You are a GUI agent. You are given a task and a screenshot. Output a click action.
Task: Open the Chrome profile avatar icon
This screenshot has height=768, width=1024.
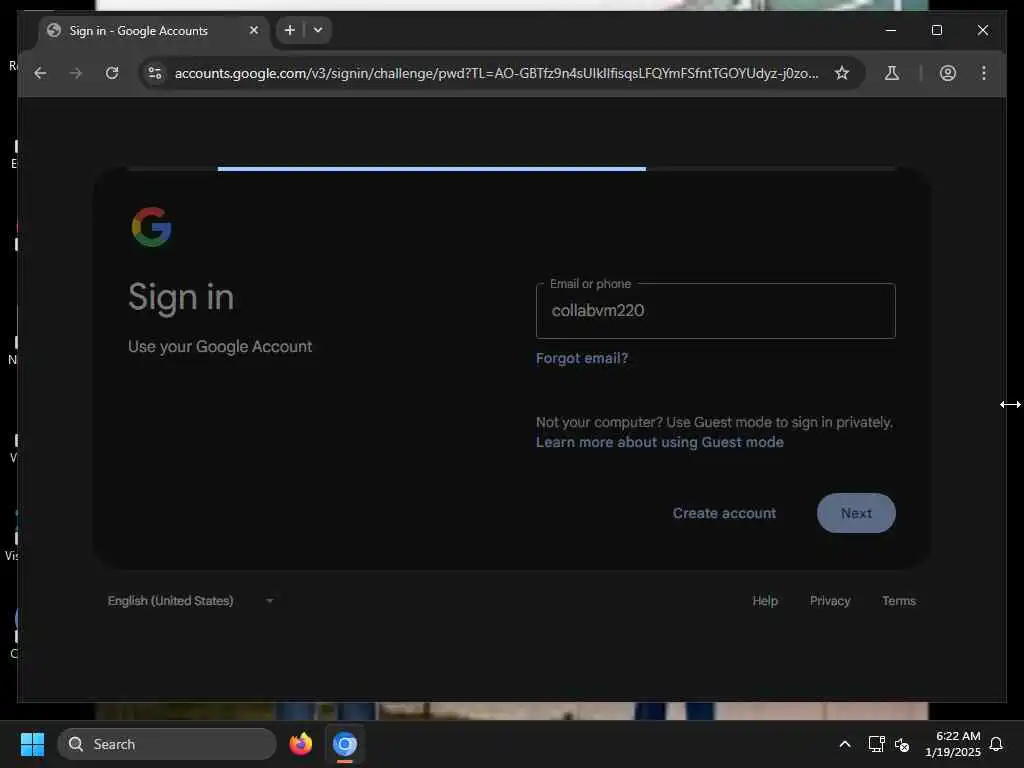click(948, 73)
